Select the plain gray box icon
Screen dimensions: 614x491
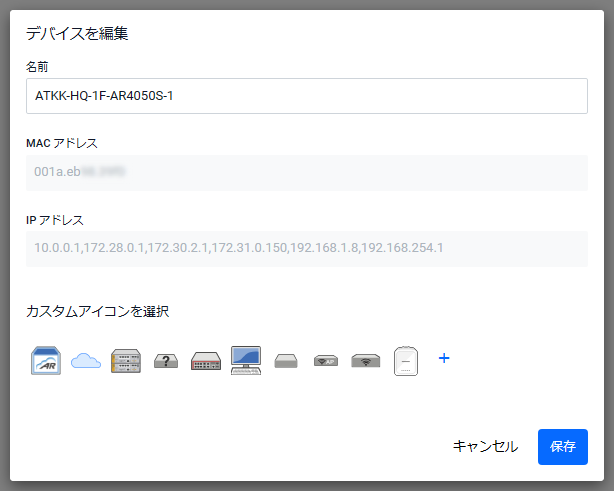pos(286,361)
